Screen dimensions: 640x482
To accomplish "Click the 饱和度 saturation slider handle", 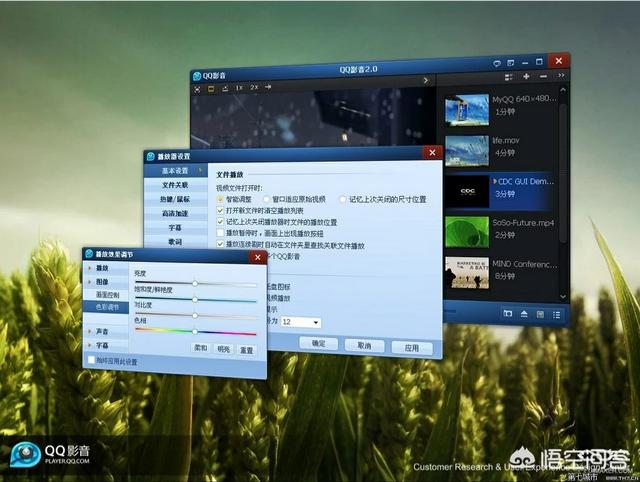I will tap(195, 300).
